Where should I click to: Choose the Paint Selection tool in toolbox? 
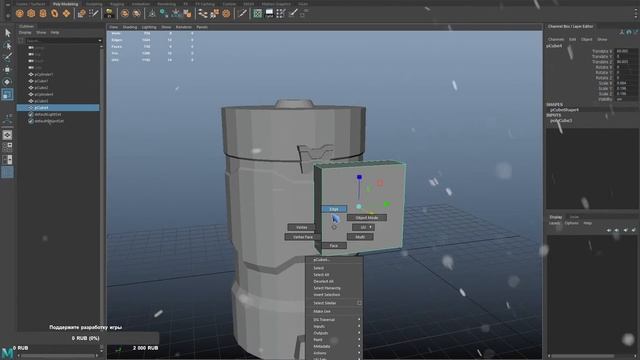(x=7, y=57)
